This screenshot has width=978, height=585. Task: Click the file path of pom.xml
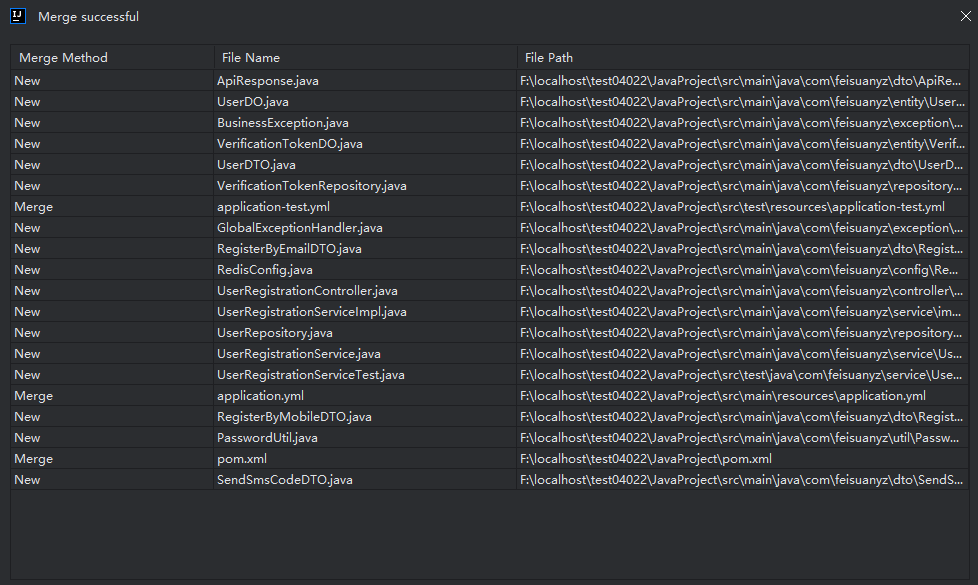click(646, 459)
